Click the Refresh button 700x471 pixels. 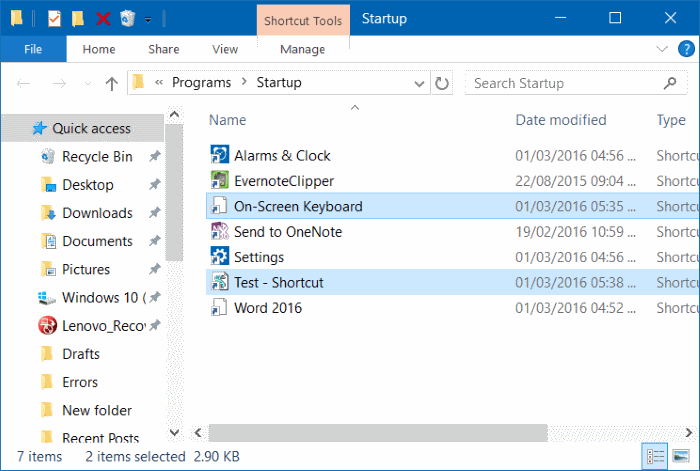442,83
